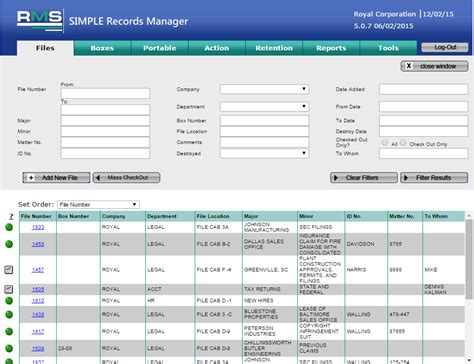Click the Add New File button
Screen dimensions: 474x364
coord(56,178)
